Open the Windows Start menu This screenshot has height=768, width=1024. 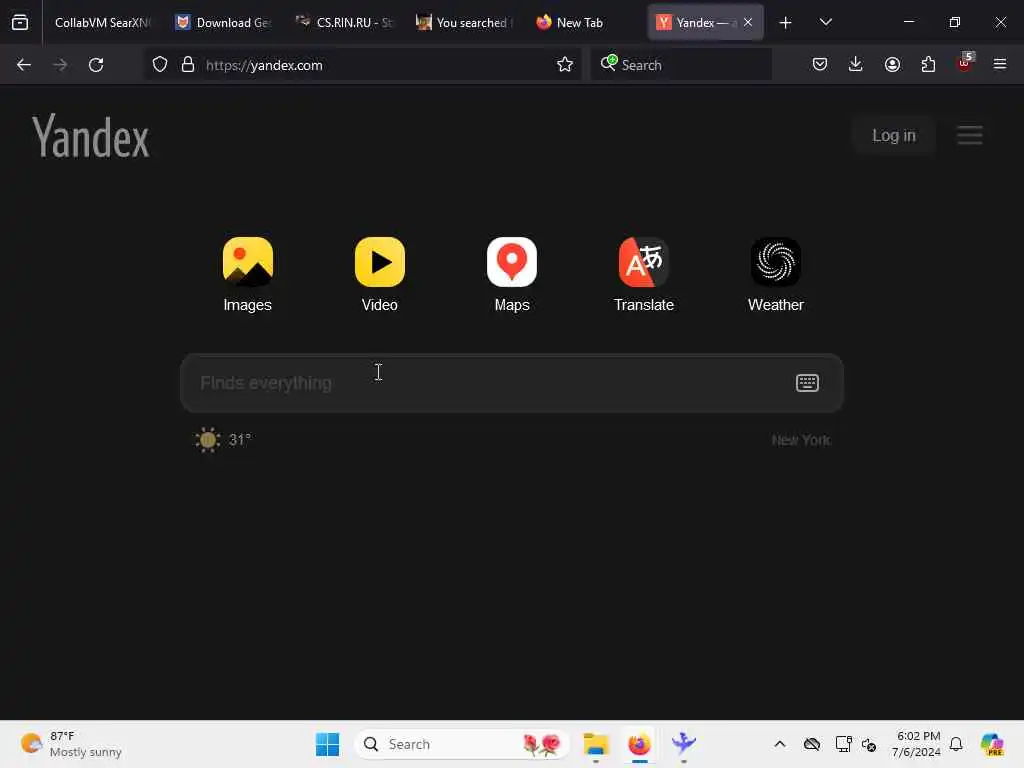(327, 744)
